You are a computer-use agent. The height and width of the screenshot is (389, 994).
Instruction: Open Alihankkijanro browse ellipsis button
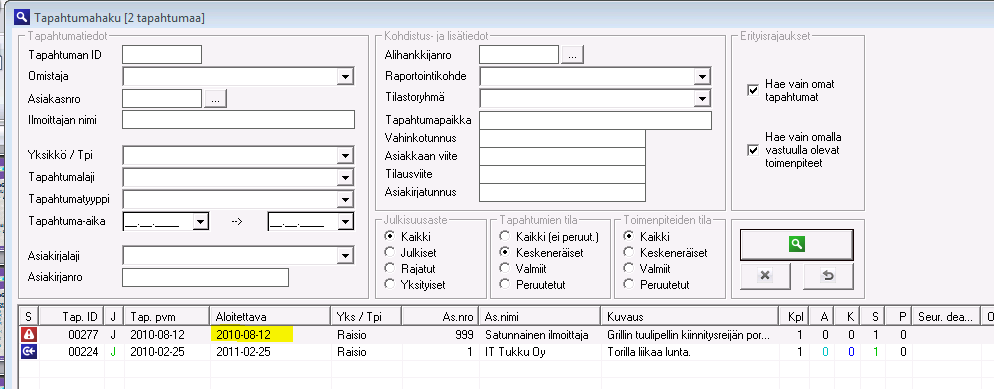572,55
